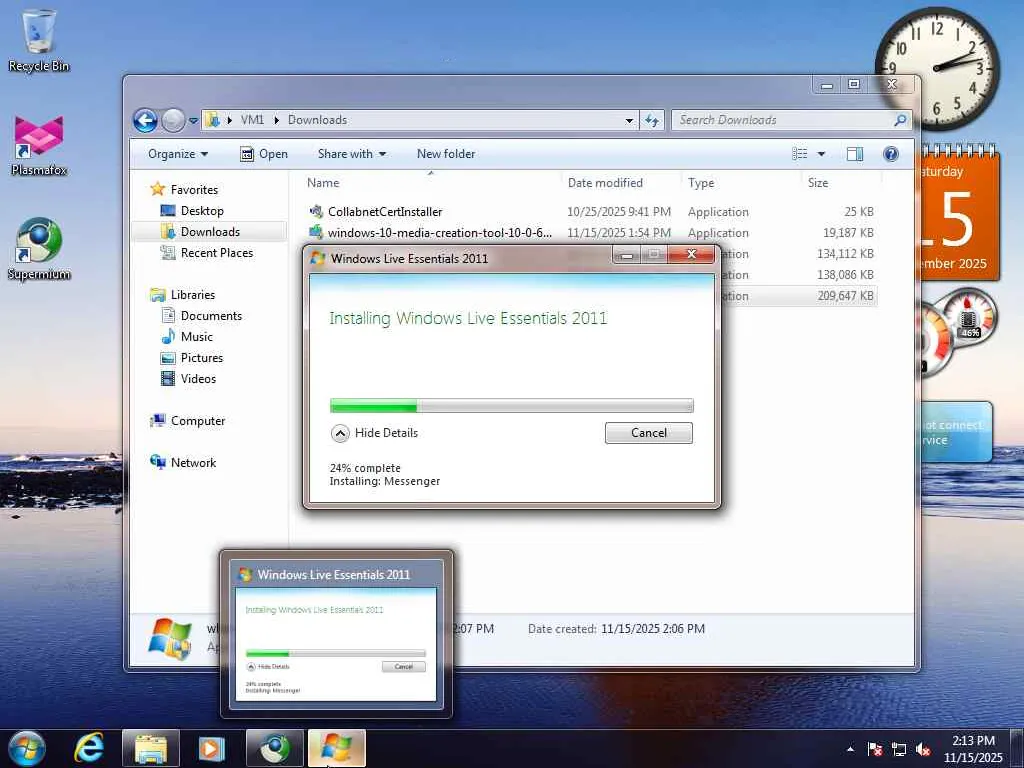Go back in the Explorer window

coord(145,120)
